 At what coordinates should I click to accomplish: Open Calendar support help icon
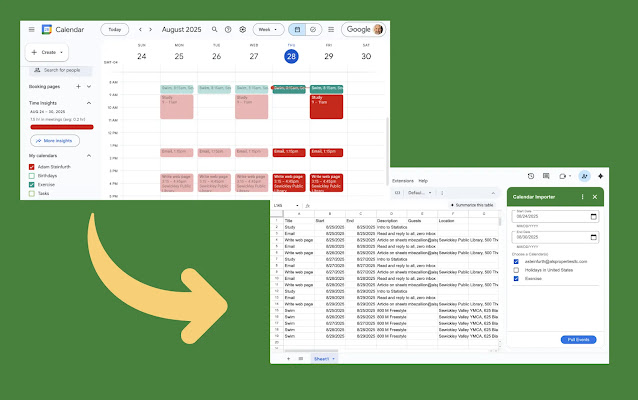(228, 29)
